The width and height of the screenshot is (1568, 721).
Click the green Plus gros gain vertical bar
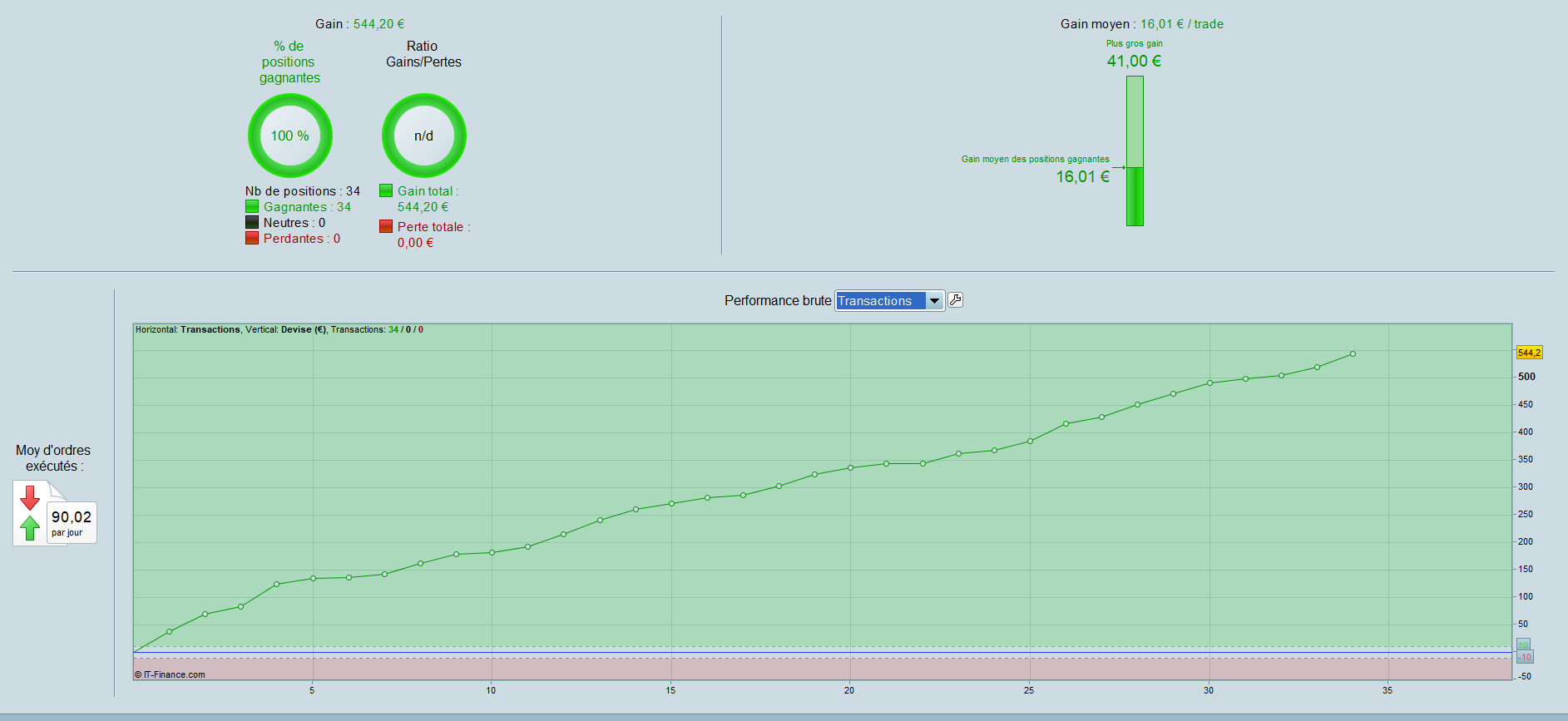pyautogui.click(x=1135, y=151)
